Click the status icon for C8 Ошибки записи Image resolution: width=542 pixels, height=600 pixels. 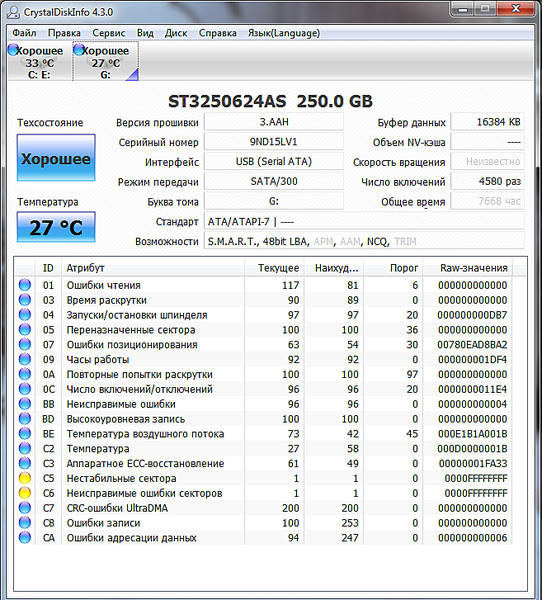coord(25,523)
